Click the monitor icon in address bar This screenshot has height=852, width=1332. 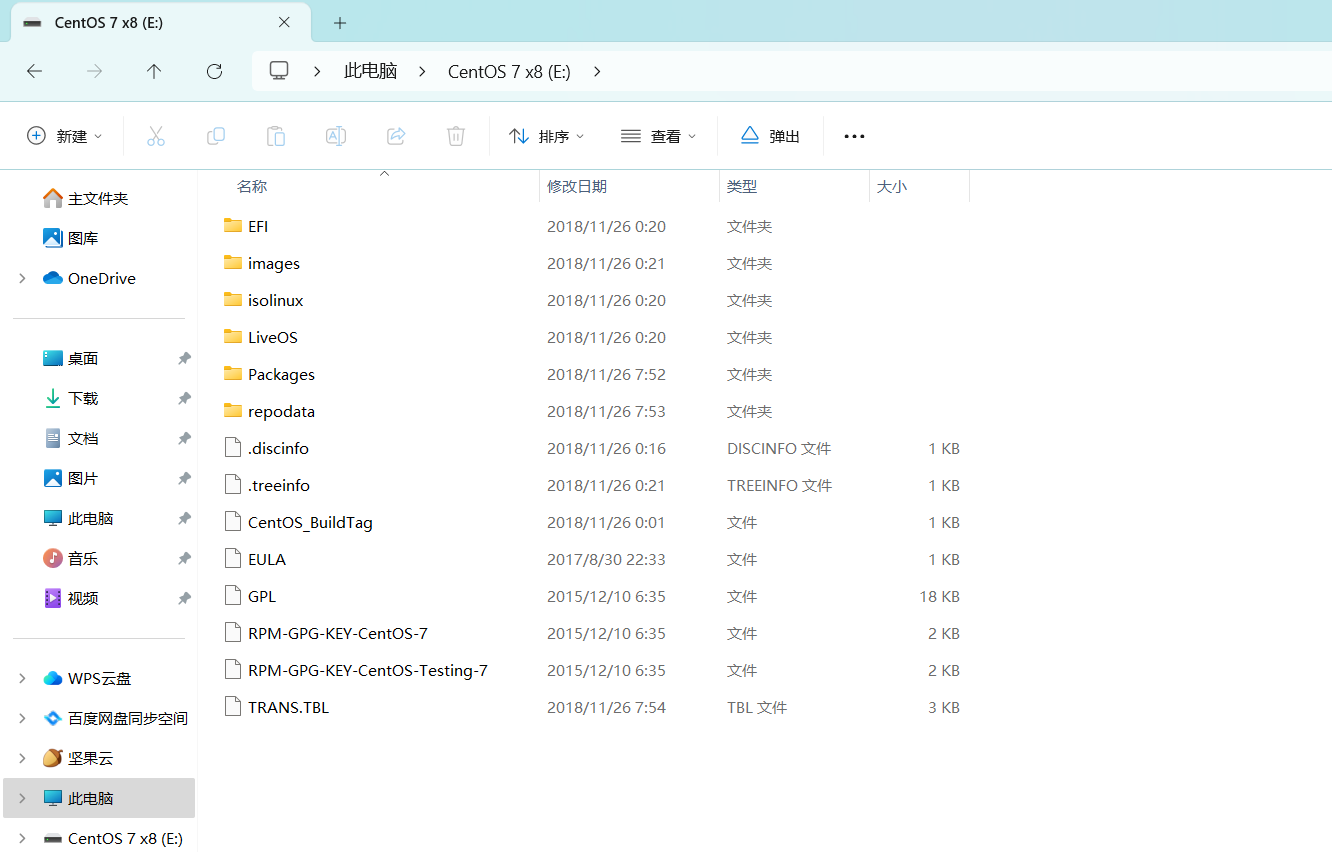pos(279,70)
